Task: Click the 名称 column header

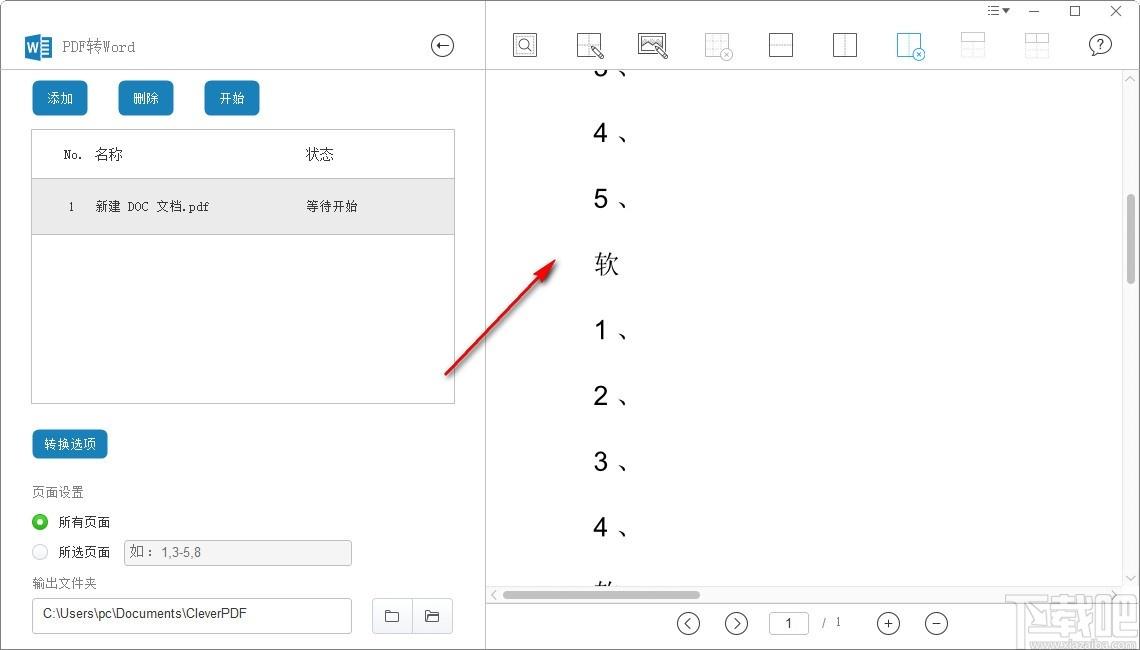Action: tap(108, 154)
